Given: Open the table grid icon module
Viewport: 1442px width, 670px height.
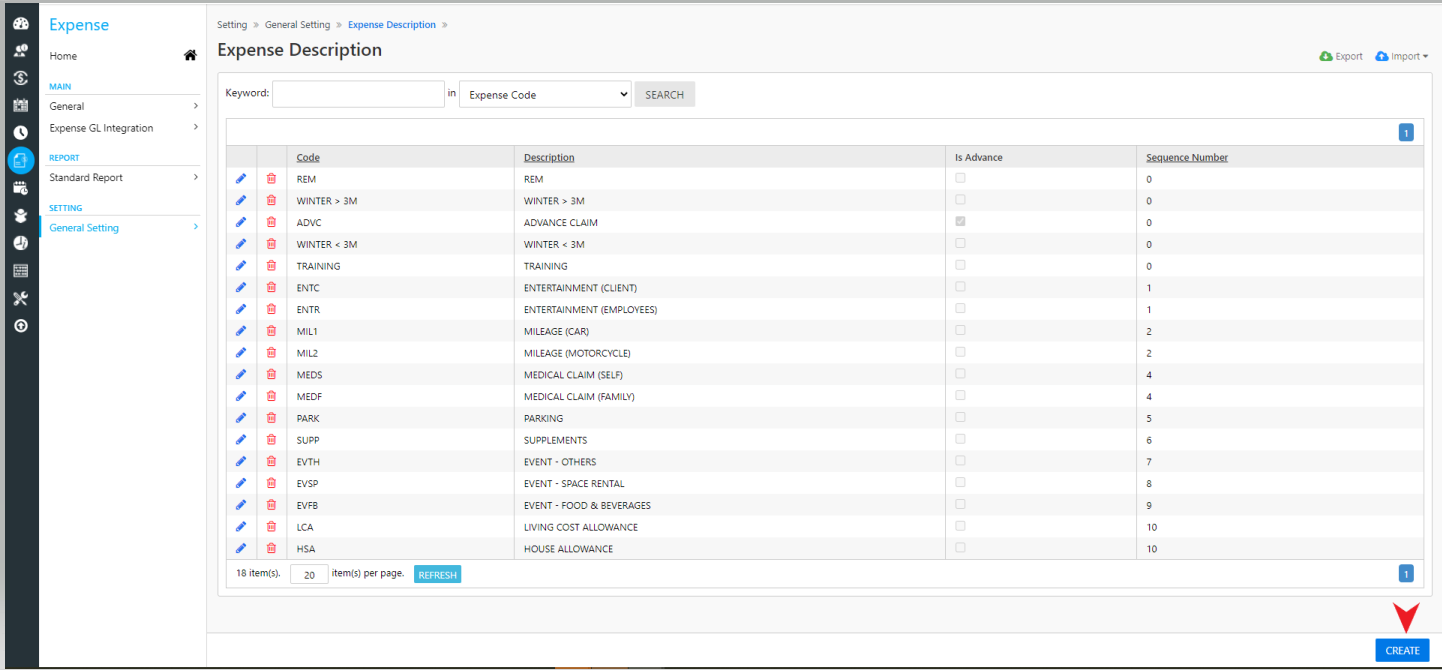Looking at the screenshot, I should click(20, 270).
